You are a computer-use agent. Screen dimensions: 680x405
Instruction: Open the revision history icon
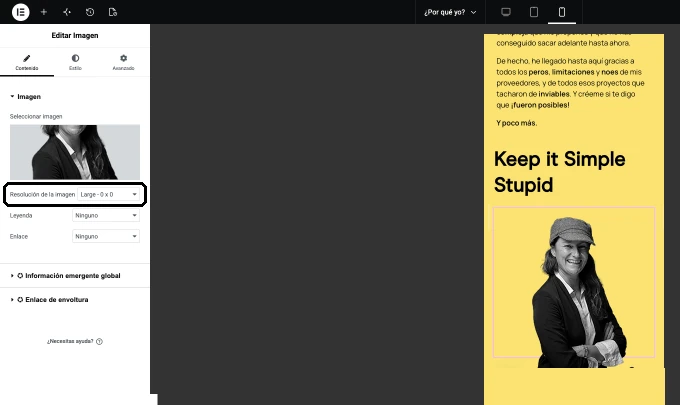pyautogui.click(x=90, y=12)
